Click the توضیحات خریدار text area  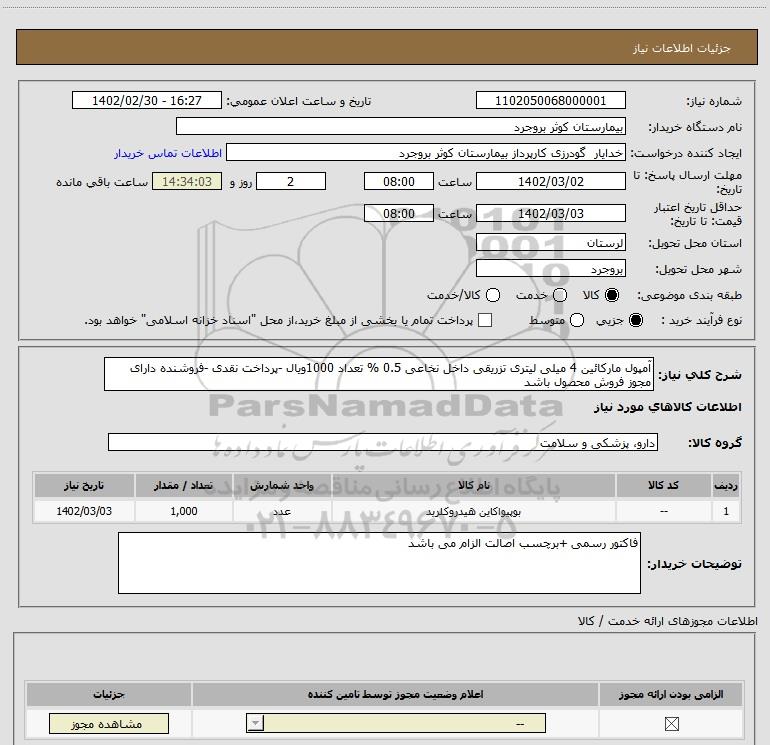(379, 563)
